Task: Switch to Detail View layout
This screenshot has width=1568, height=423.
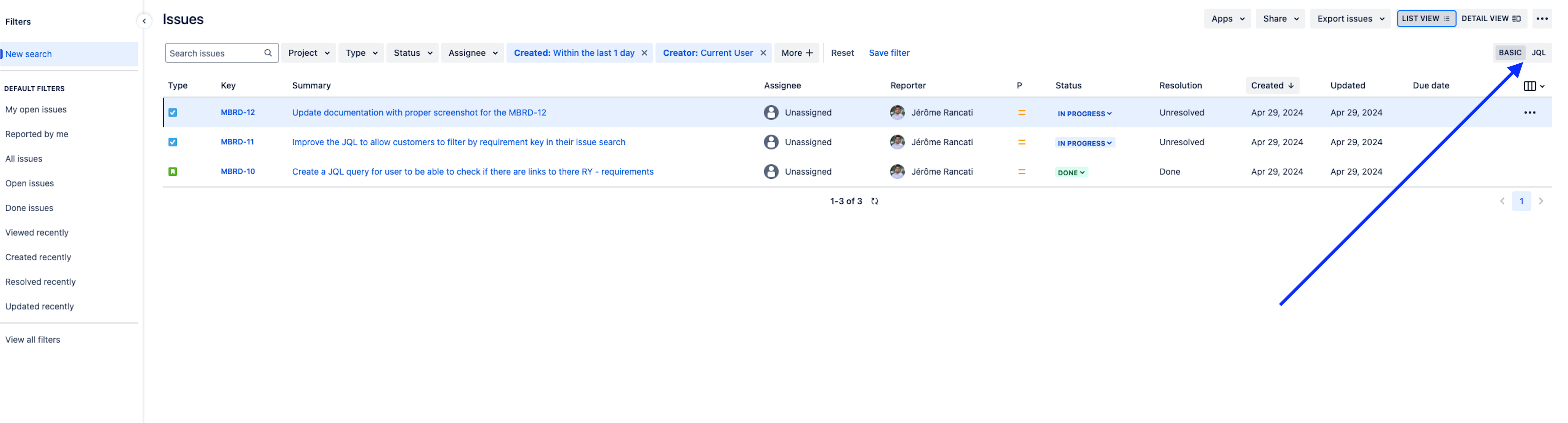Action: [1491, 19]
